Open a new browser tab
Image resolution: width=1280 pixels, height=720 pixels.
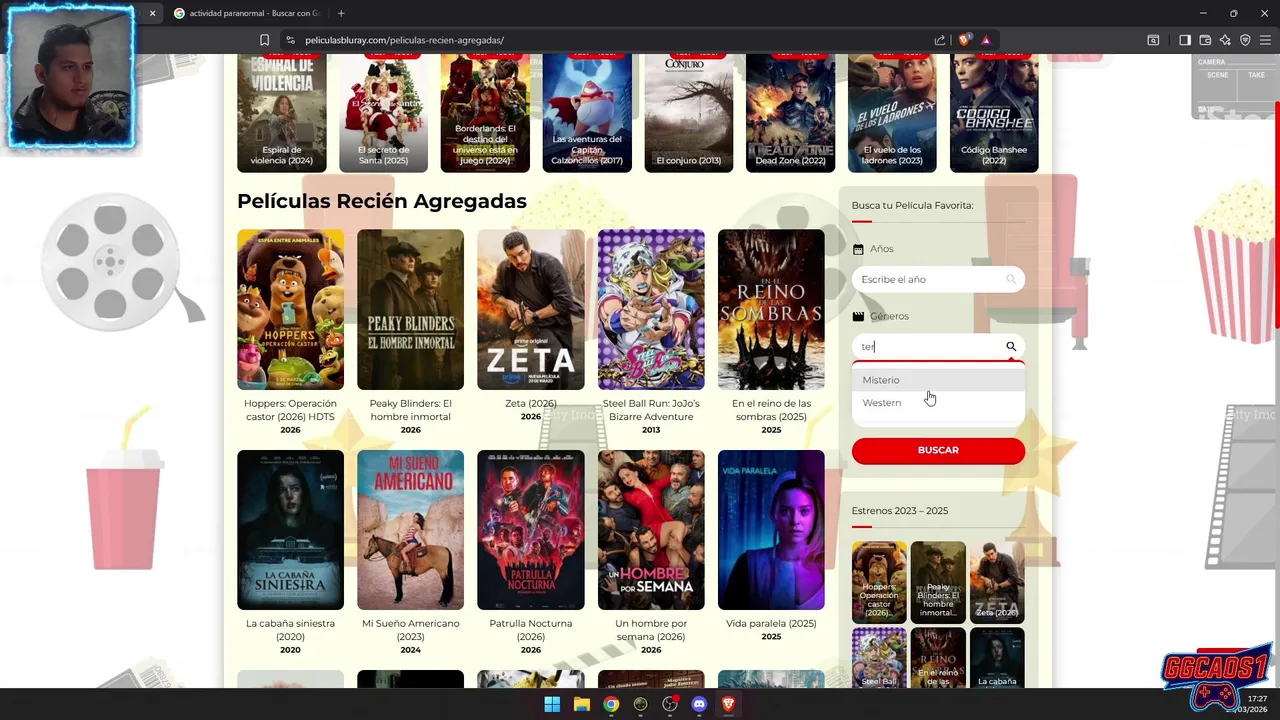[341, 13]
